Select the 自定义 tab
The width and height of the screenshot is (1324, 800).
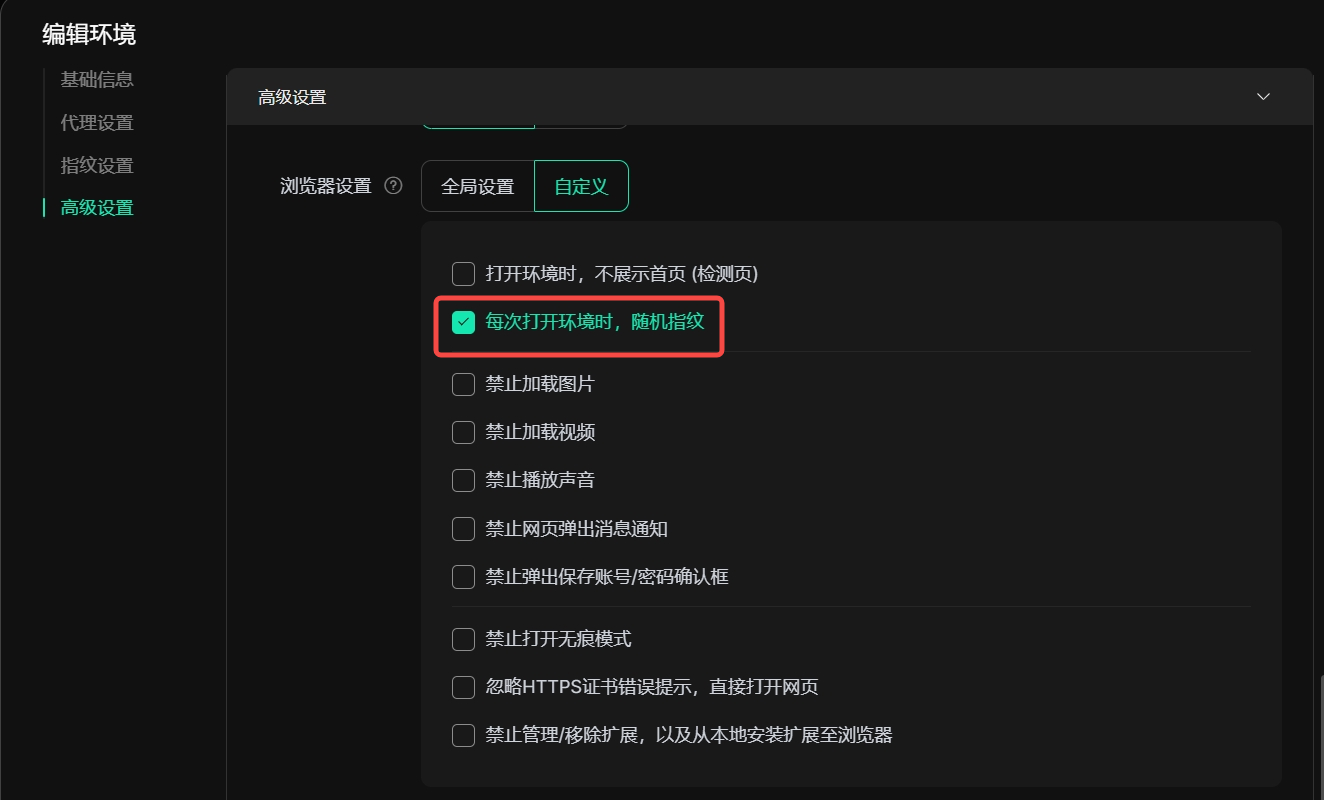581,186
